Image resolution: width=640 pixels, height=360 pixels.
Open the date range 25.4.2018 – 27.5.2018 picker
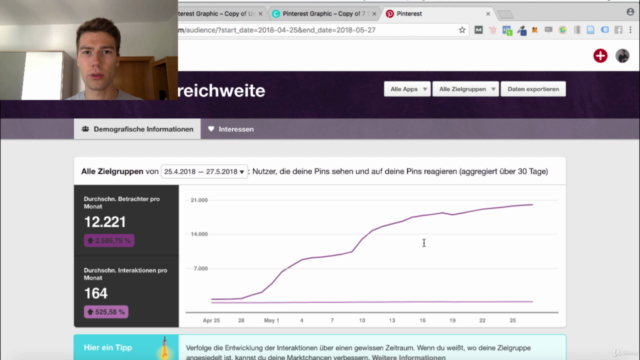point(204,171)
